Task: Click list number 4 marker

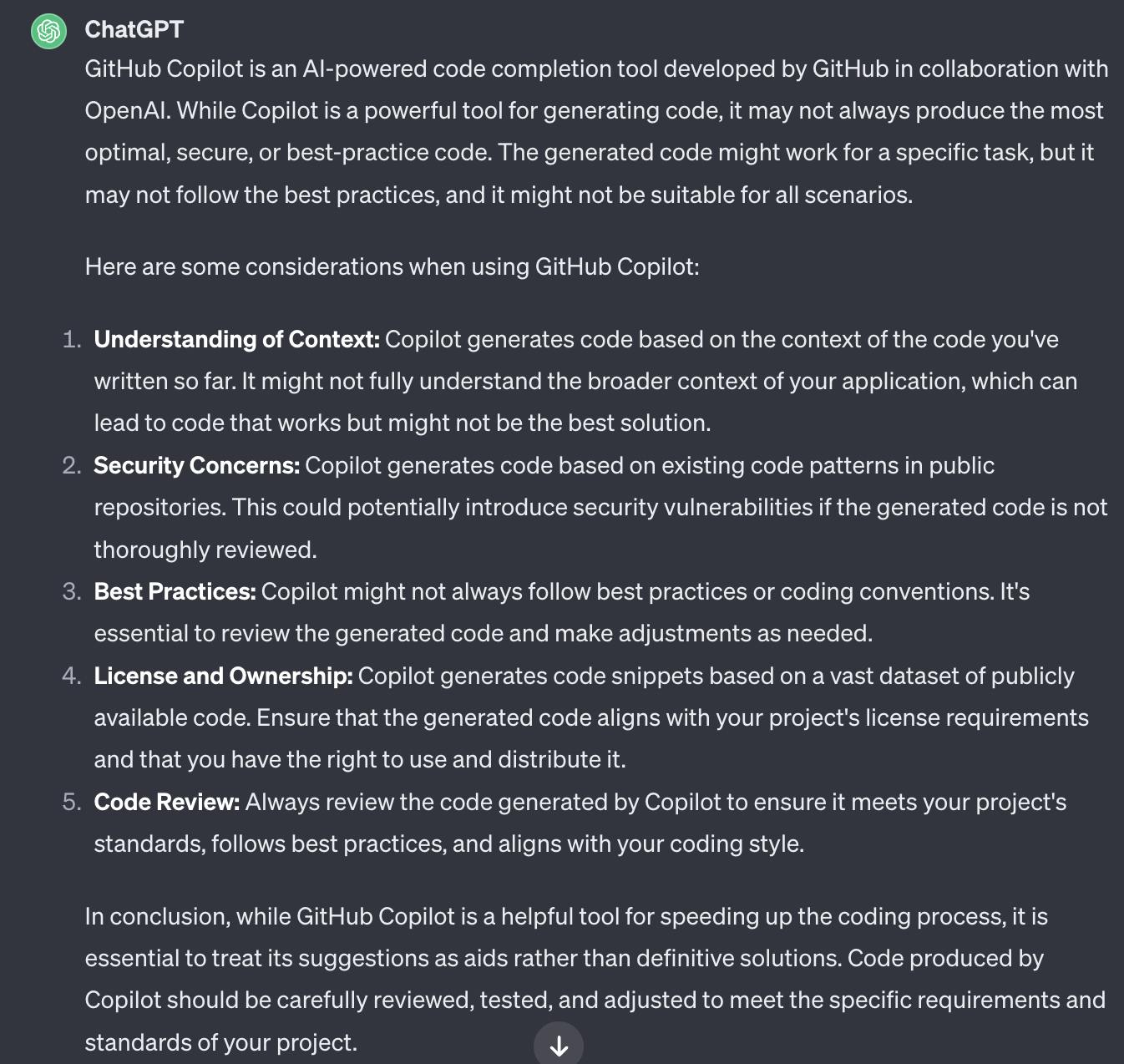Action: coord(72,676)
